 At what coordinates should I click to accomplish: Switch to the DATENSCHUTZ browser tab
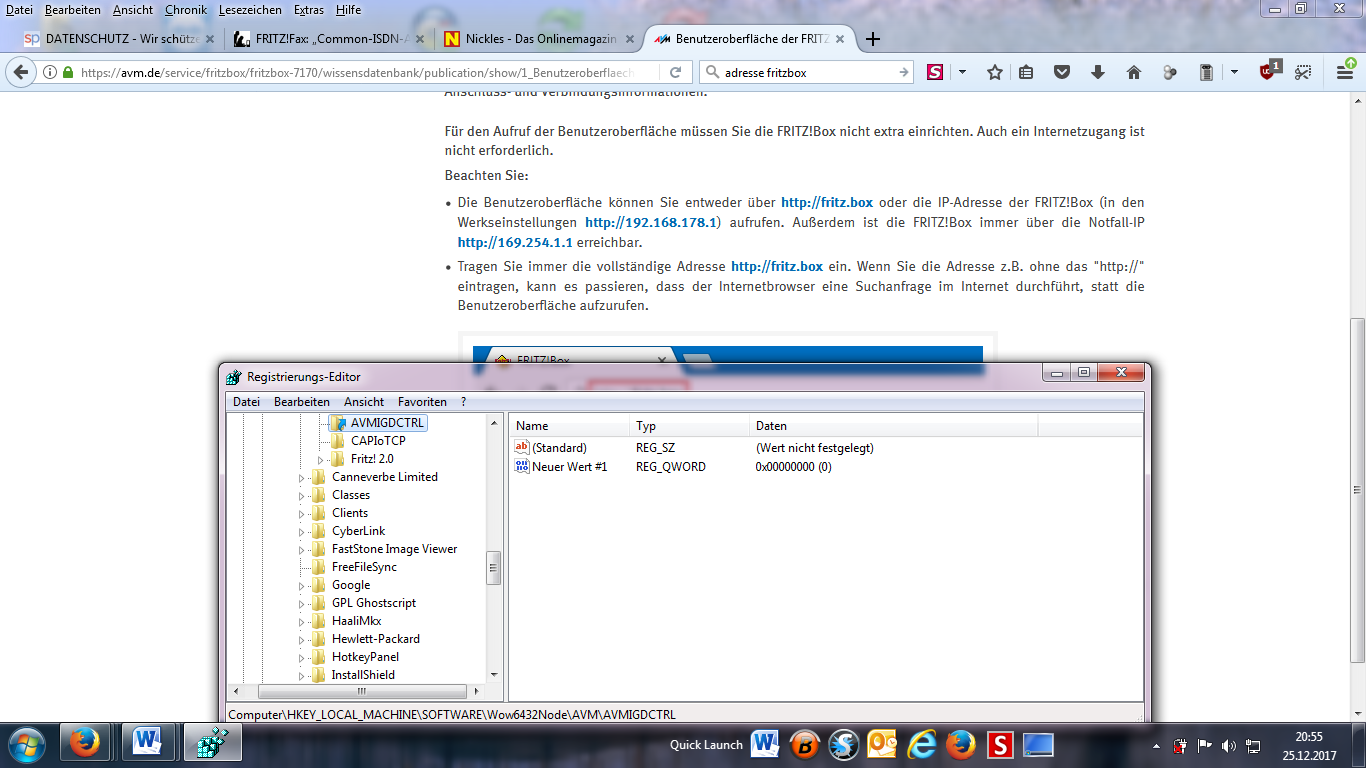(x=120, y=39)
